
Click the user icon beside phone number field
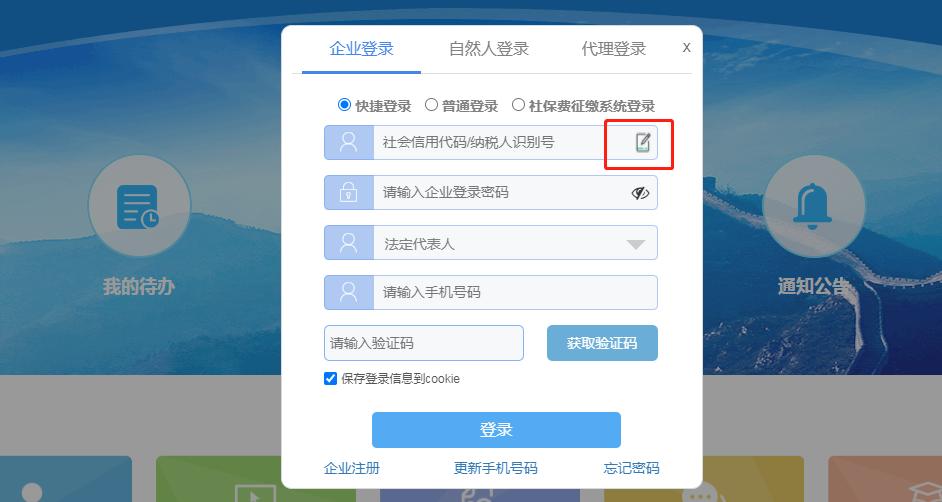[x=349, y=292]
